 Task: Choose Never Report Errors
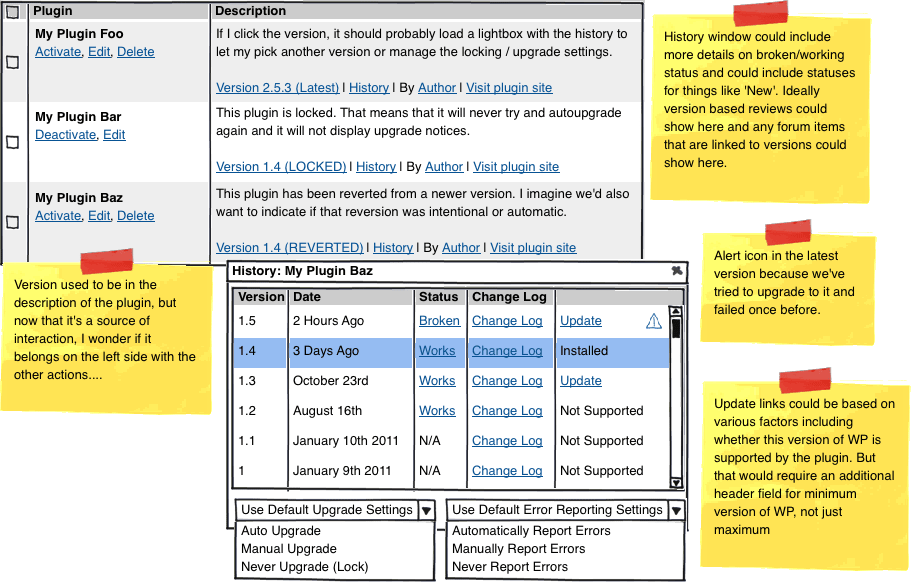[x=510, y=567]
